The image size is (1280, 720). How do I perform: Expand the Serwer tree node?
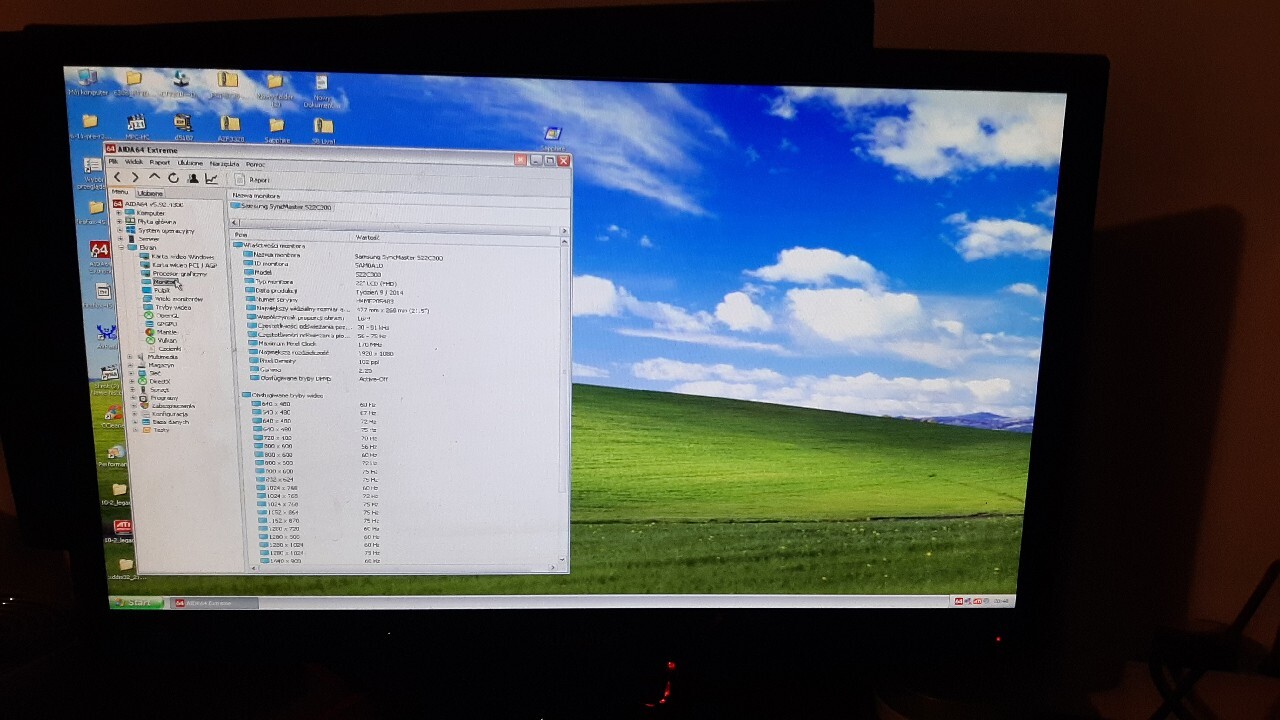(x=120, y=239)
